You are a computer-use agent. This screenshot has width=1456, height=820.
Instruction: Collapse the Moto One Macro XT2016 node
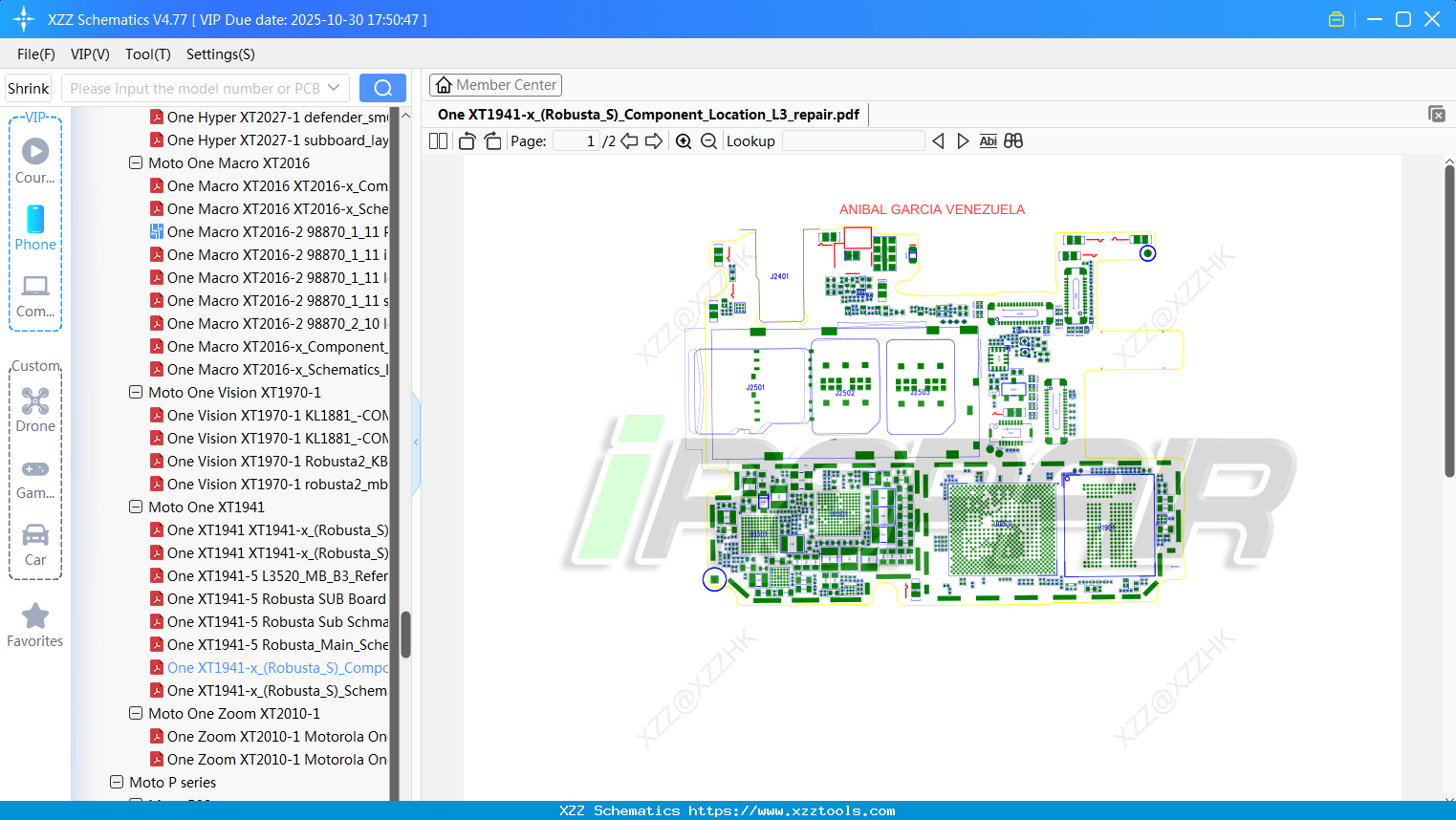135,162
